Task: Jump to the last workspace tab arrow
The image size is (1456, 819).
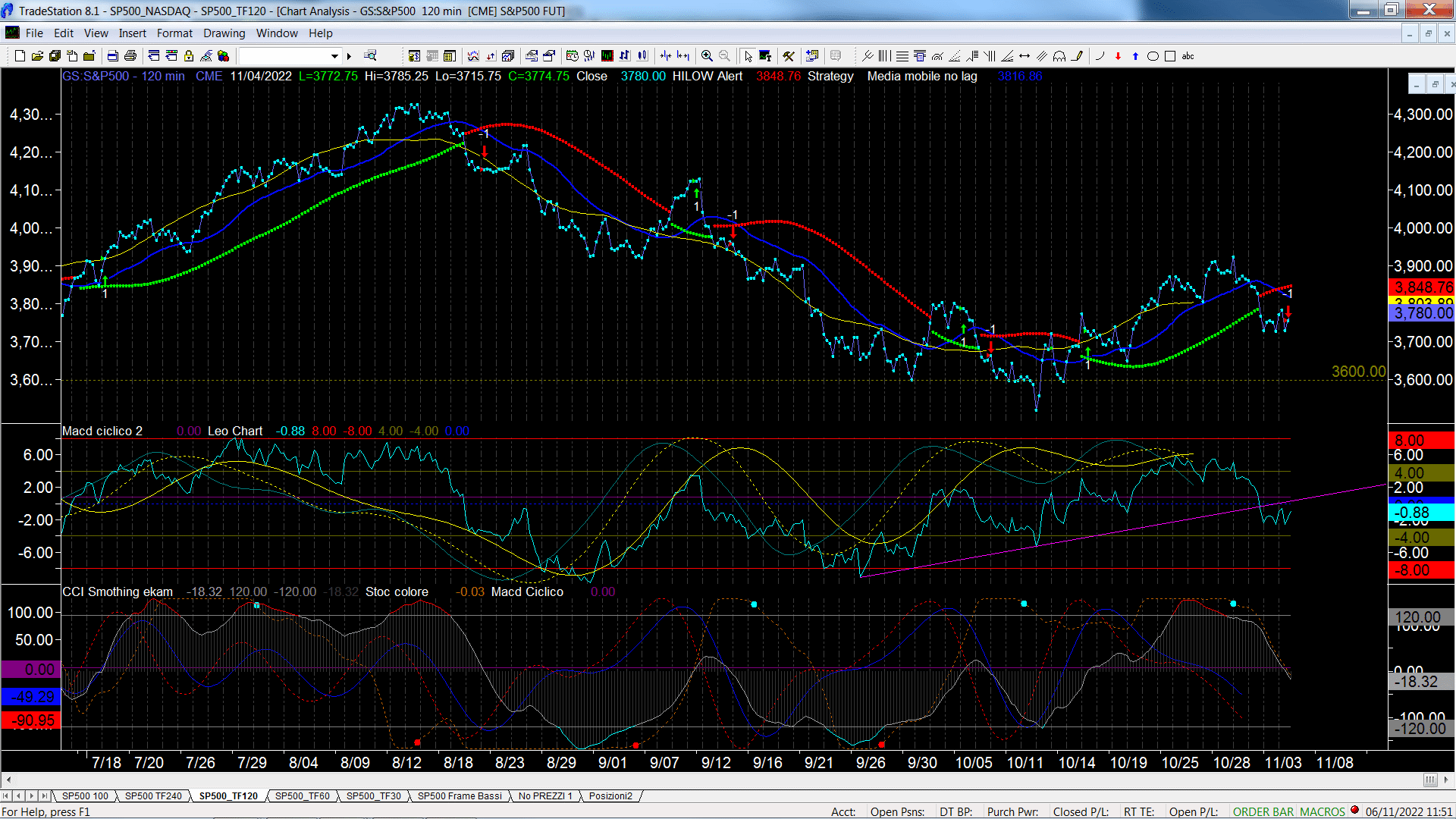Action: 44,796
